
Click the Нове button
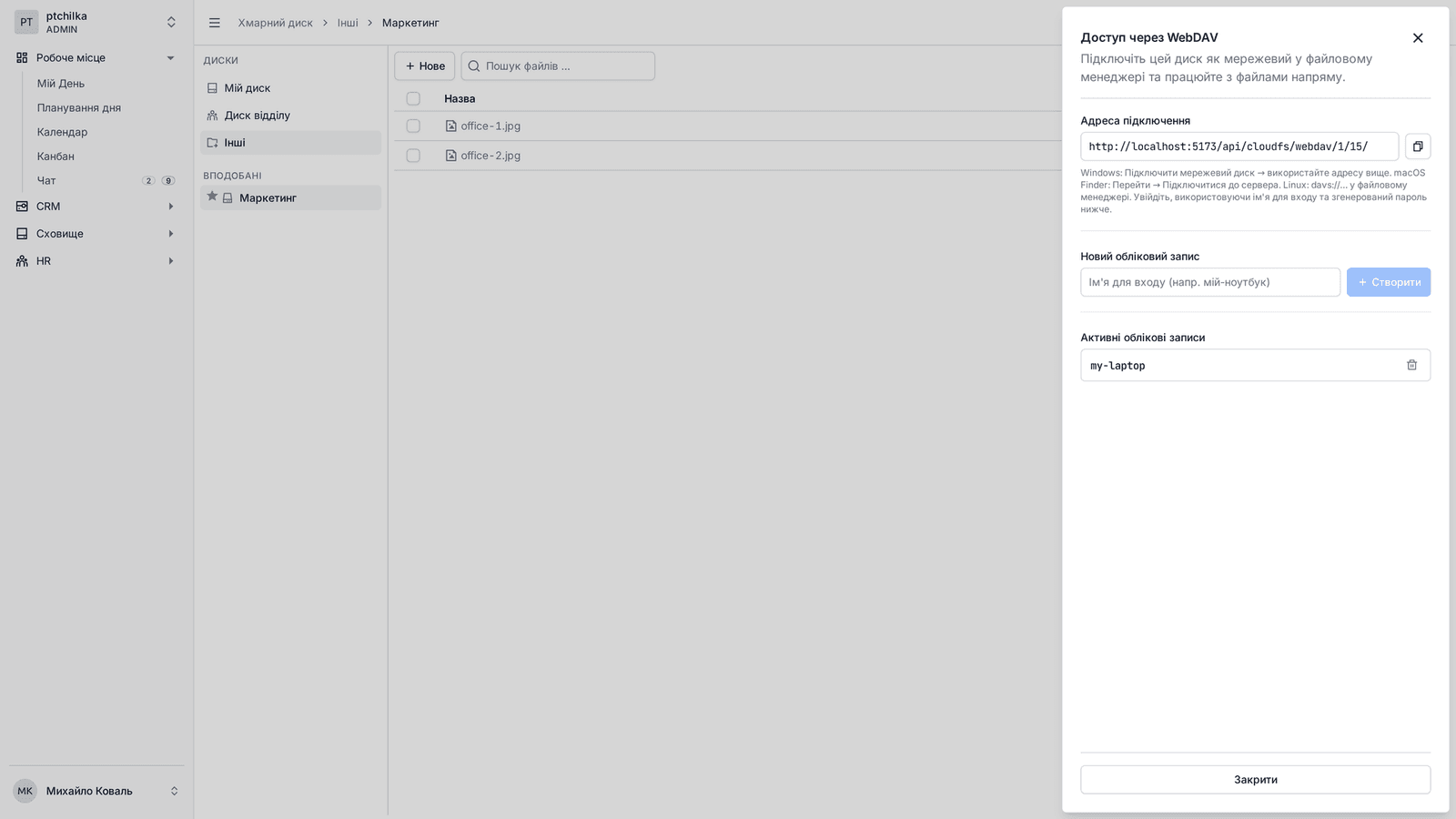click(425, 66)
